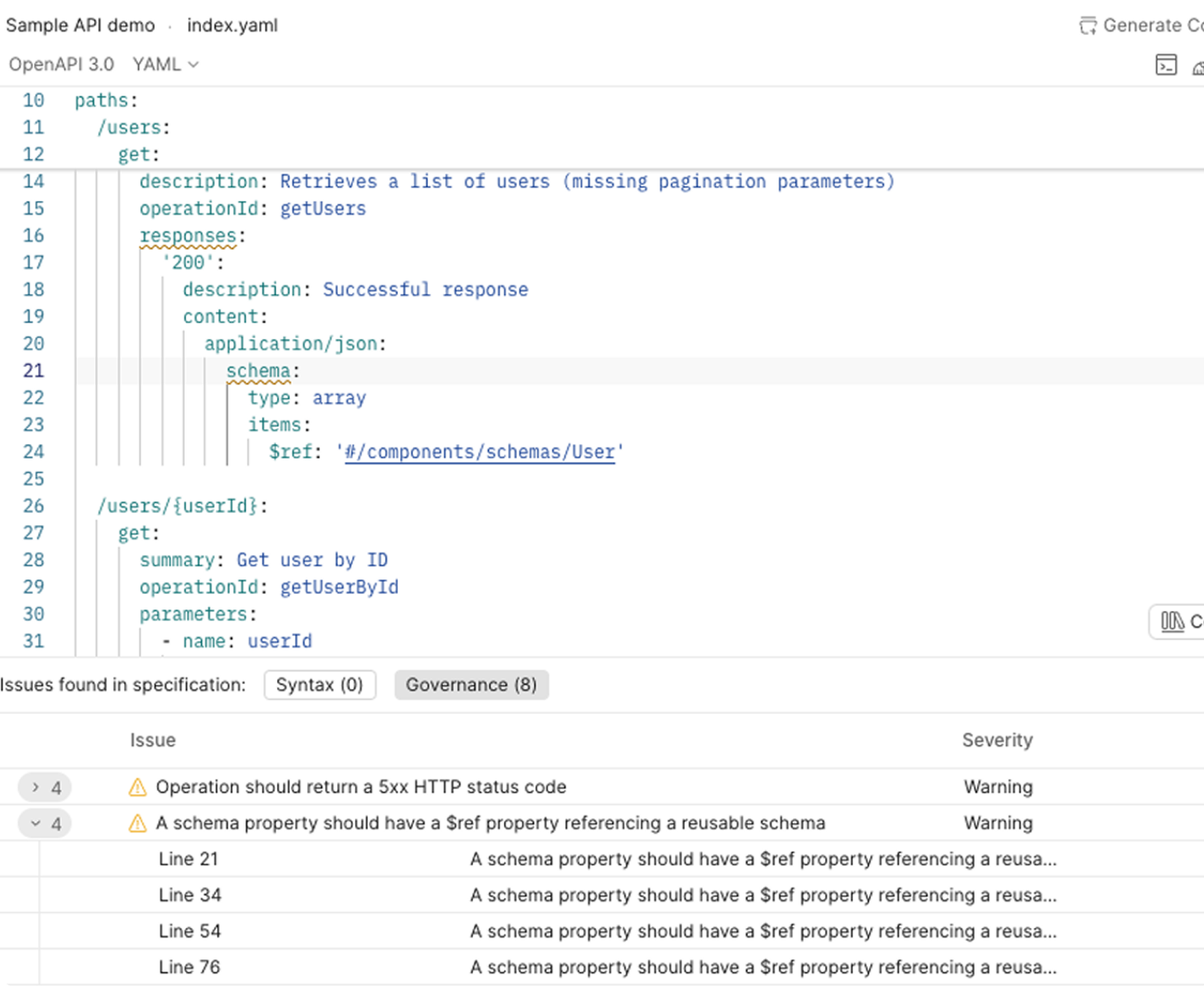
Task: Click the Generate Code icon
Action: coord(1088,25)
